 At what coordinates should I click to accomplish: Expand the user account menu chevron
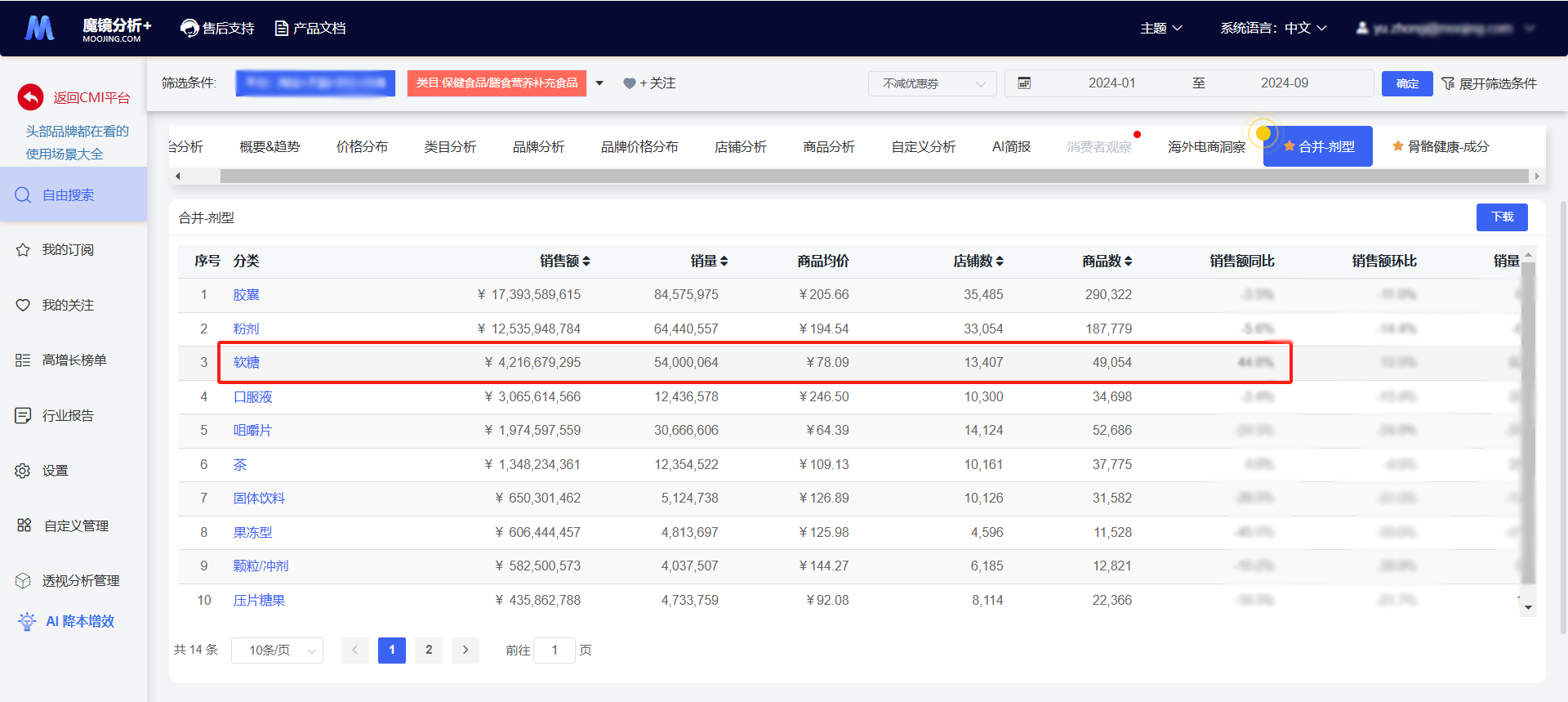pos(1530,29)
